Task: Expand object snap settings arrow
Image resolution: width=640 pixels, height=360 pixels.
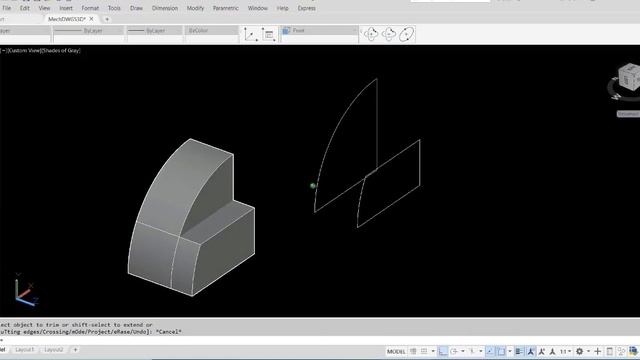Action: pyautogui.click(x=510, y=351)
